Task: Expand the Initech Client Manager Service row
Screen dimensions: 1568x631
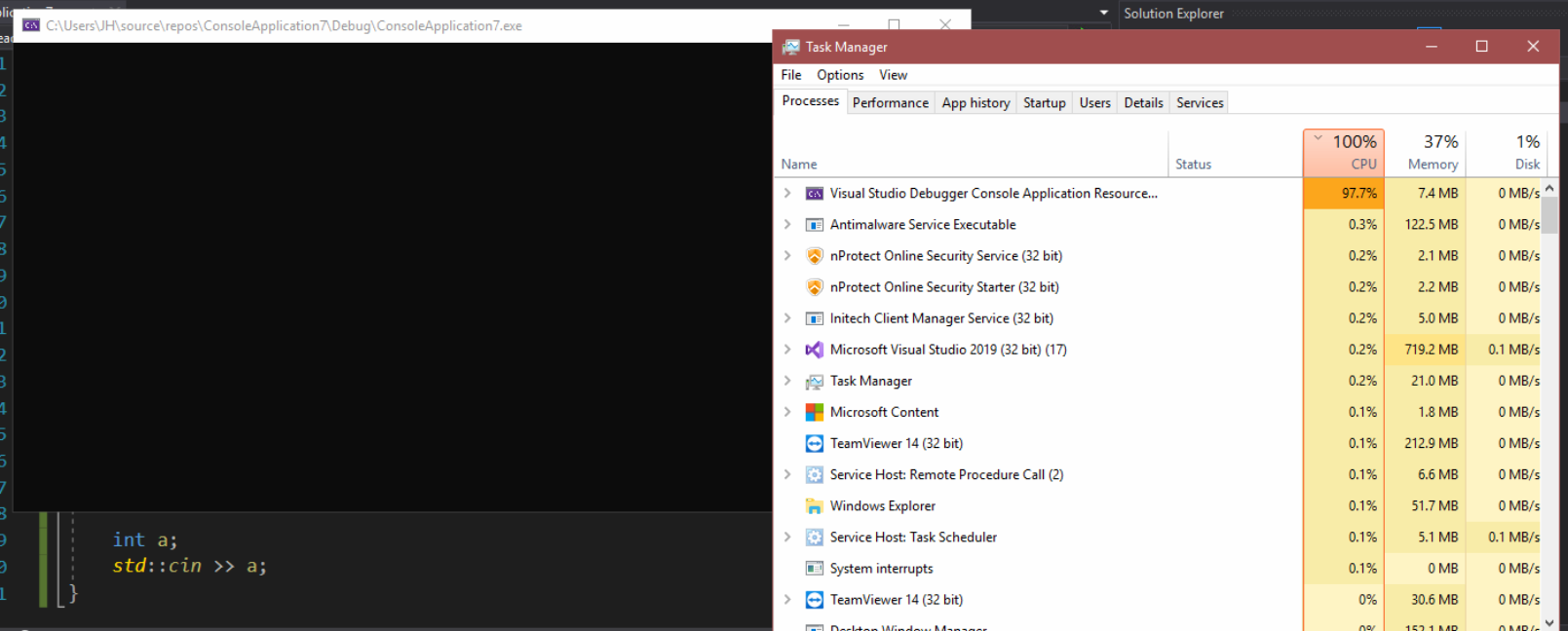Action: [x=787, y=317]
